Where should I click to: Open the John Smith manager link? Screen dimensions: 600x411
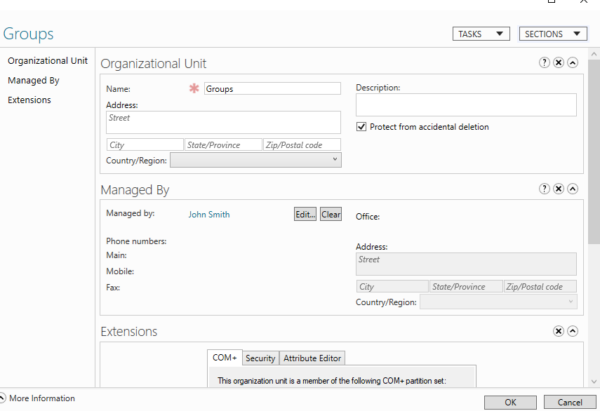pyautogui.click(x=210, y=214)
